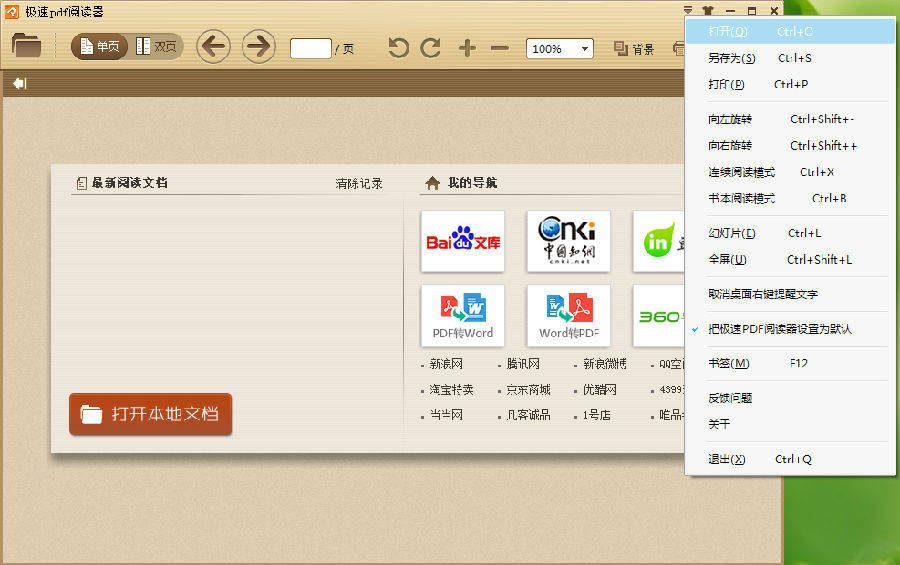The image size is (900, 565).
Task: Click the open folder icon in toolbar
Action: 26,46
